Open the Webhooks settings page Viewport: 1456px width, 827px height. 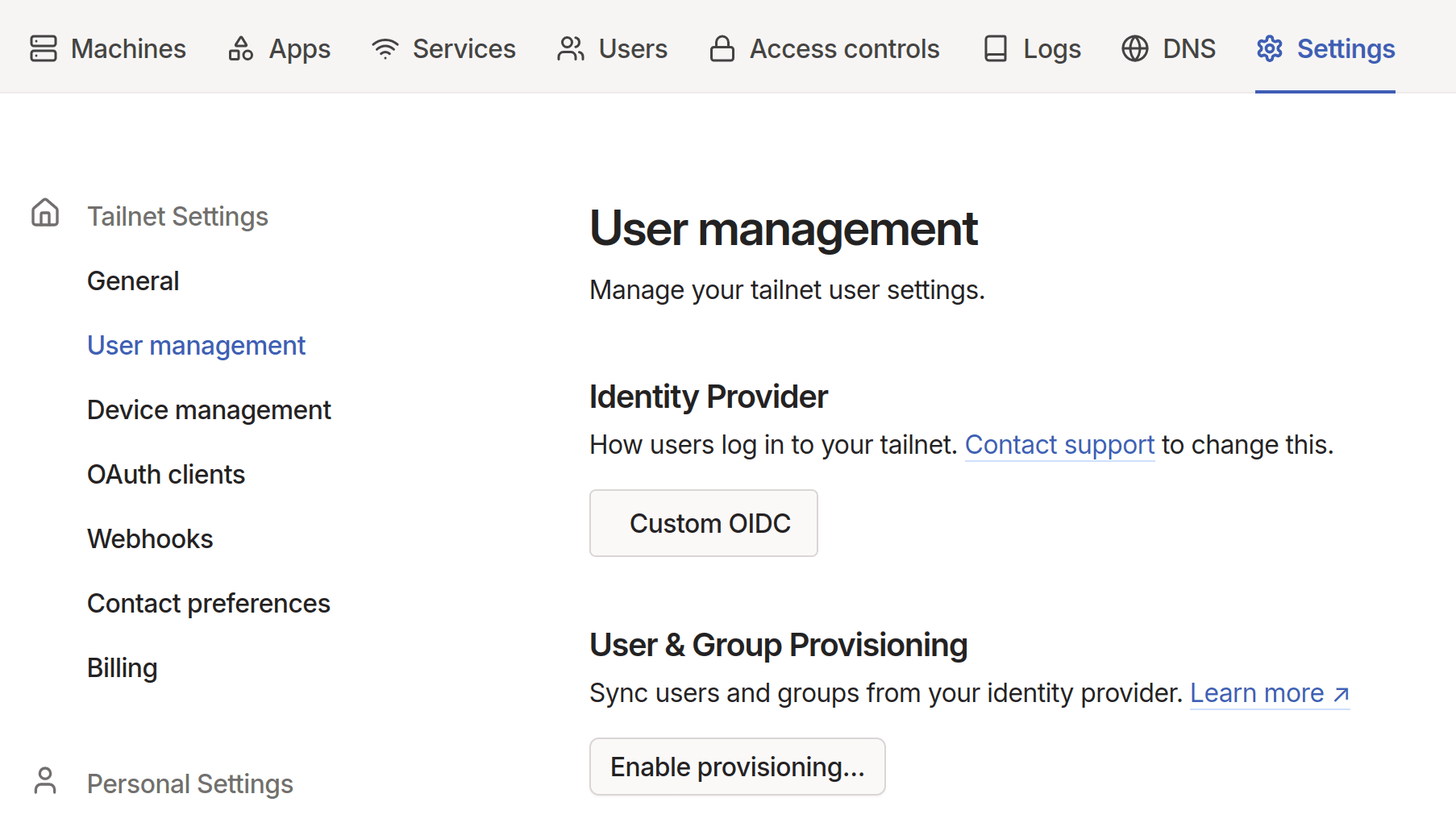tap(150, 538)
